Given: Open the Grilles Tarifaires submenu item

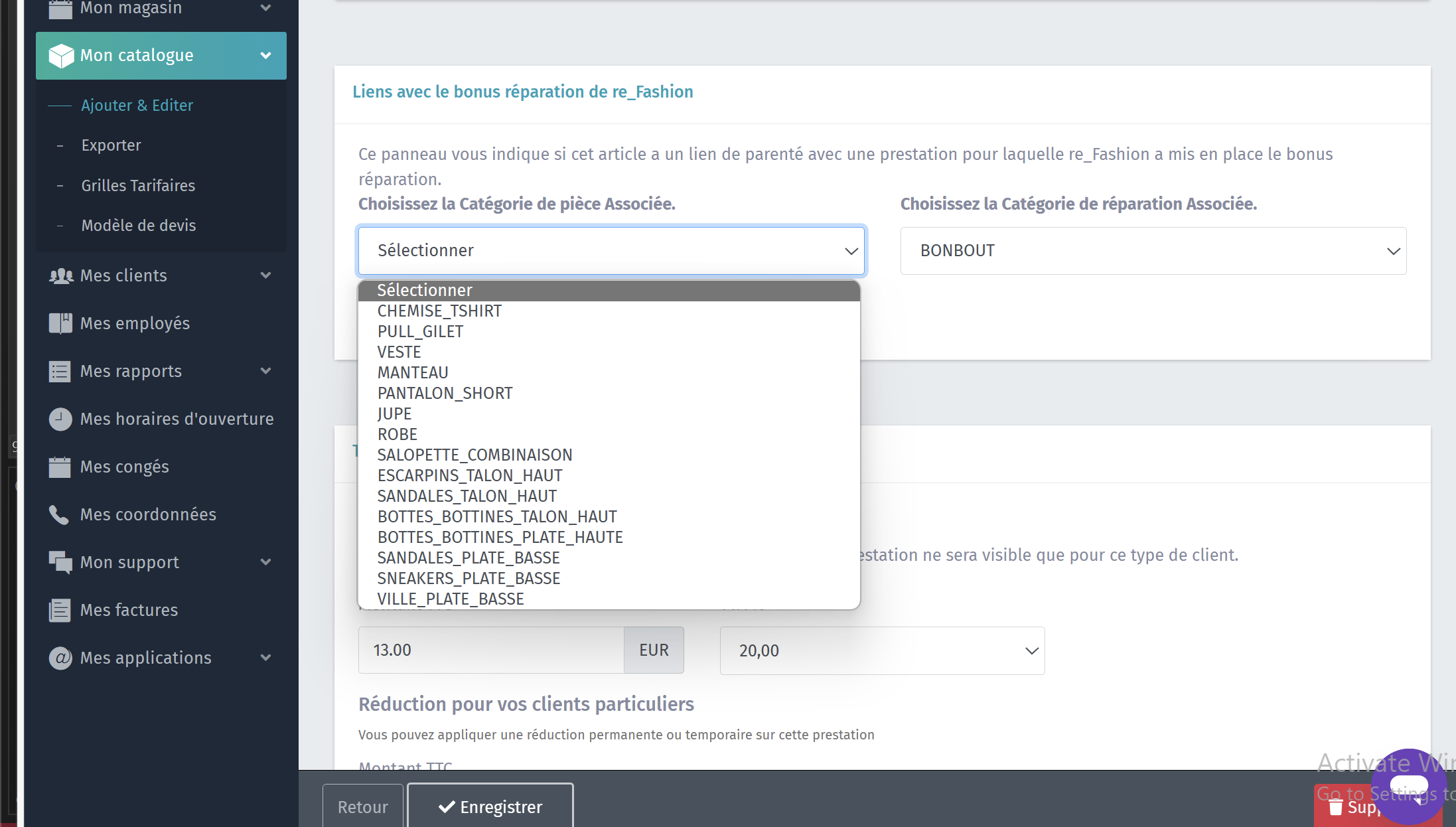Looking at the screenshot, I should pos(138,186).
